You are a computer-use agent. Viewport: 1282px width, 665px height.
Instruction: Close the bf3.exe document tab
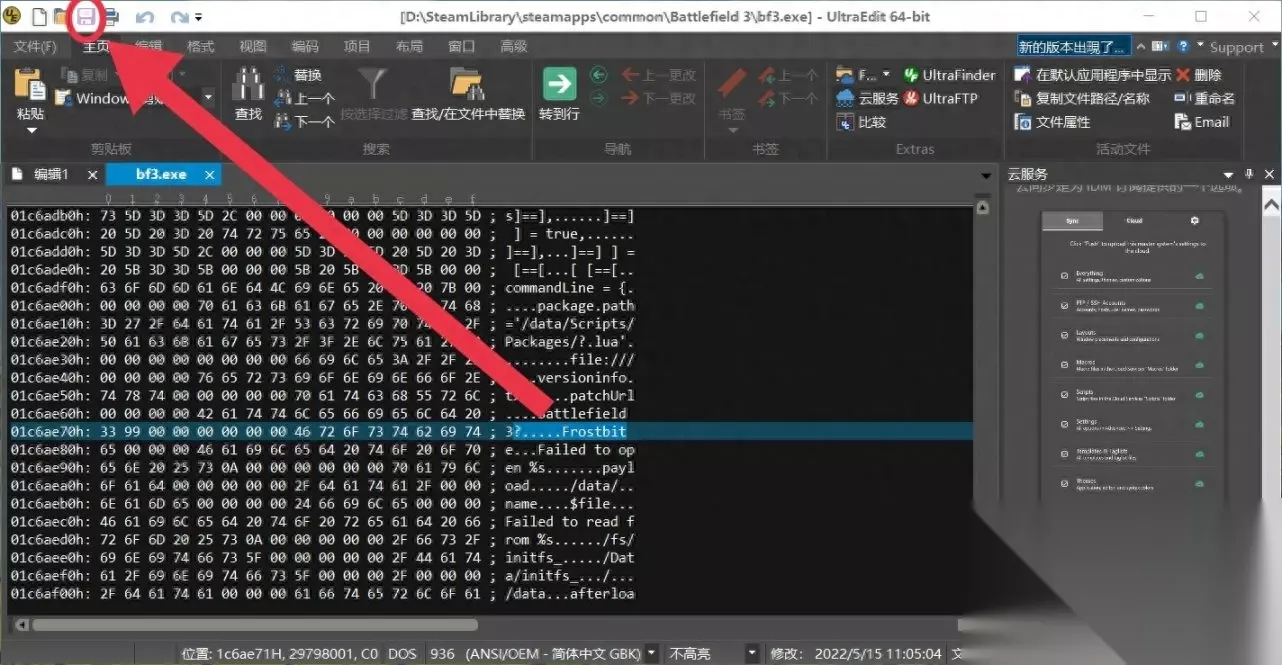pyautogui.click(x=209, y=174)
